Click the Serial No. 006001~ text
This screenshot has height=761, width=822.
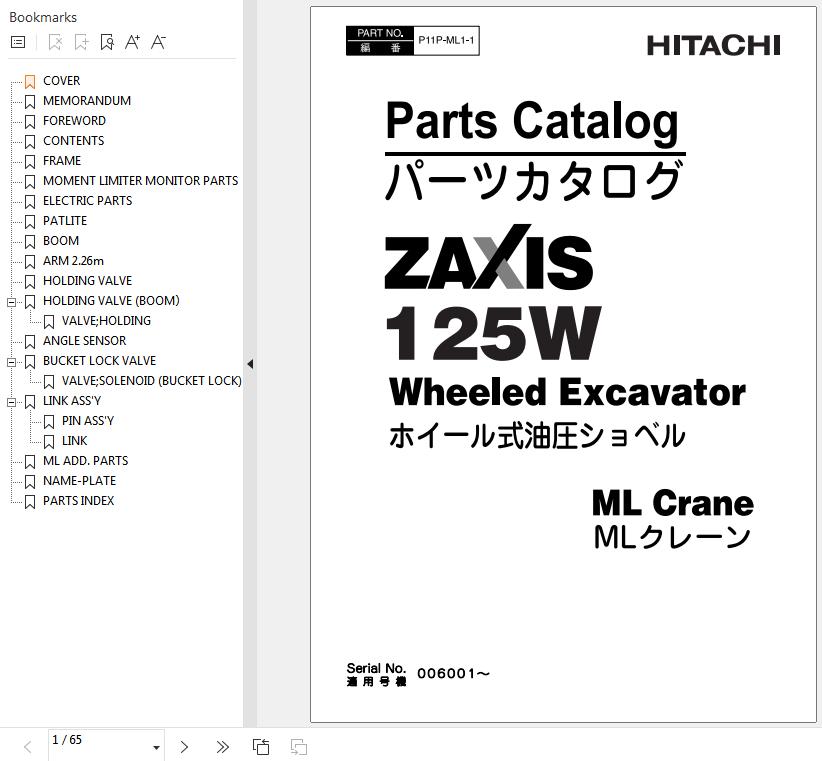click(x=418, y=674)
